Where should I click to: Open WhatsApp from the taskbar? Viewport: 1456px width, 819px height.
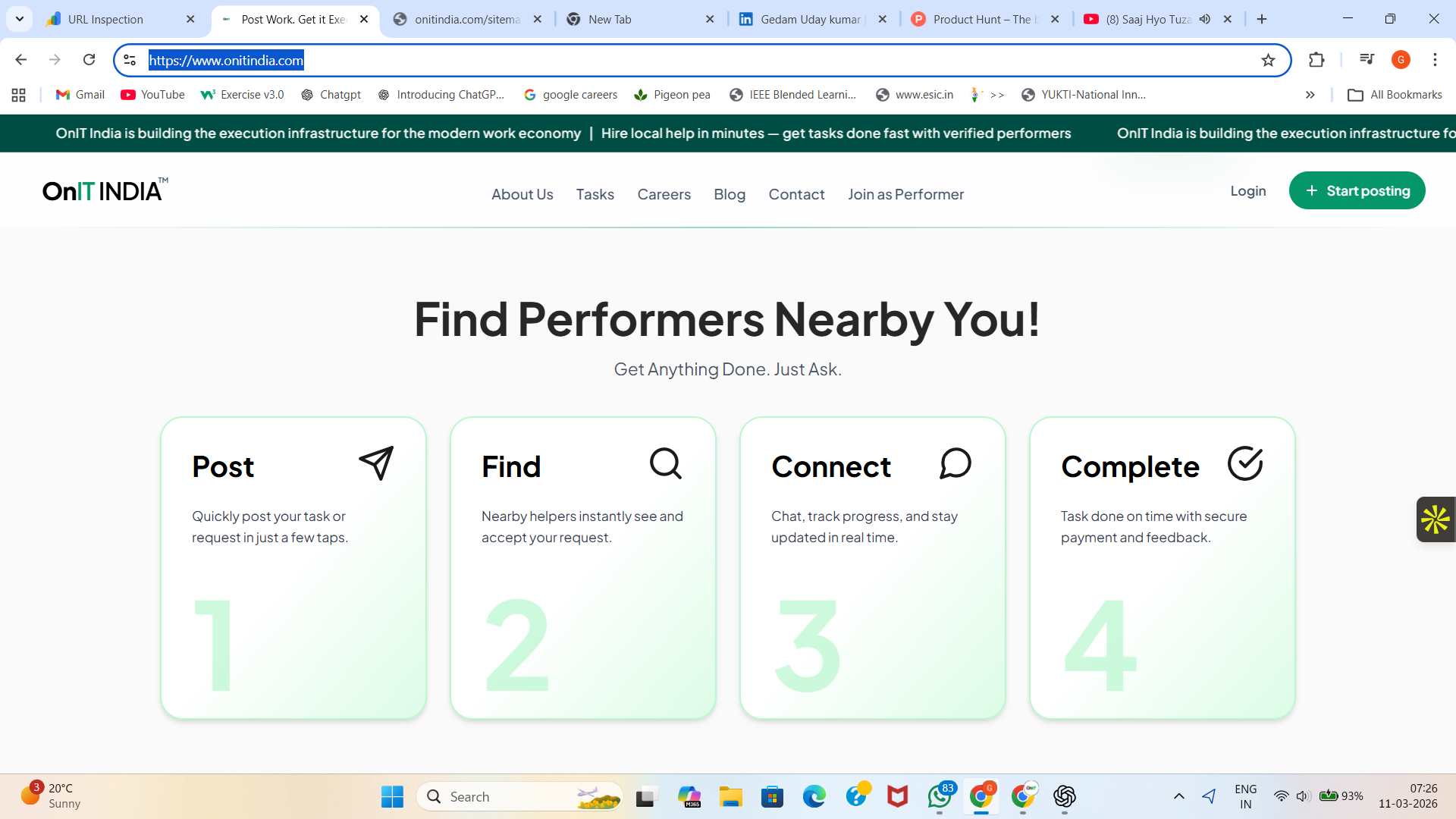click(x=939, y=796)
